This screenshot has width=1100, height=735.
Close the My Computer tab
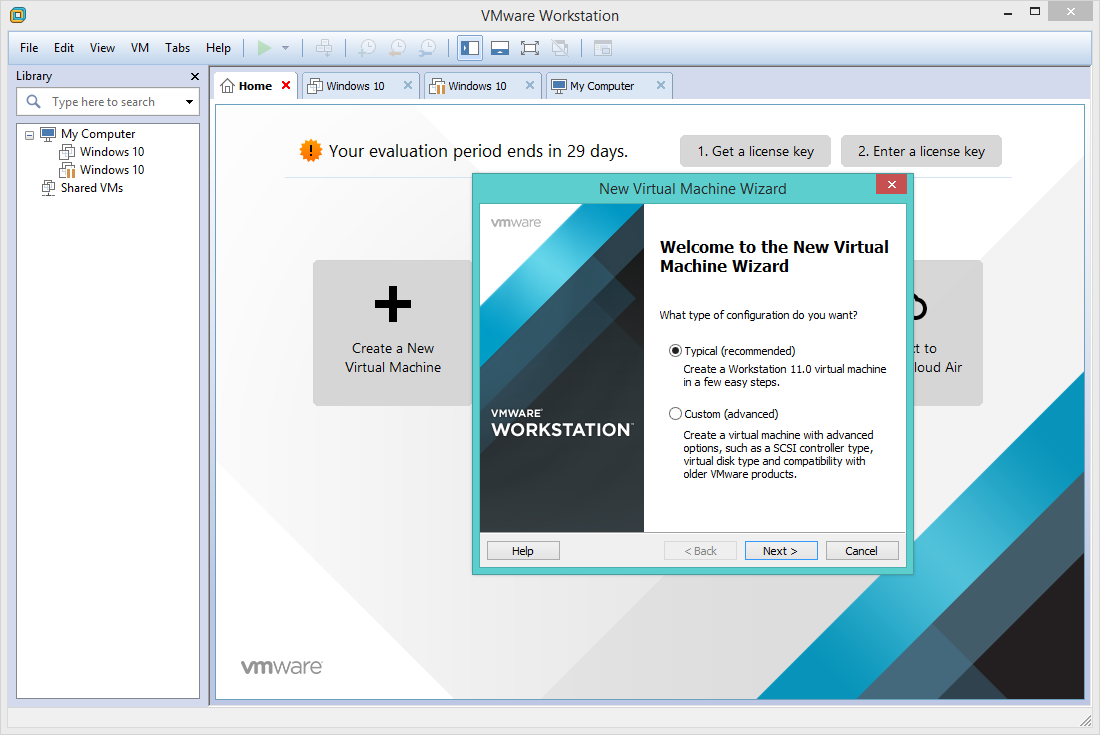pos(661,85)
